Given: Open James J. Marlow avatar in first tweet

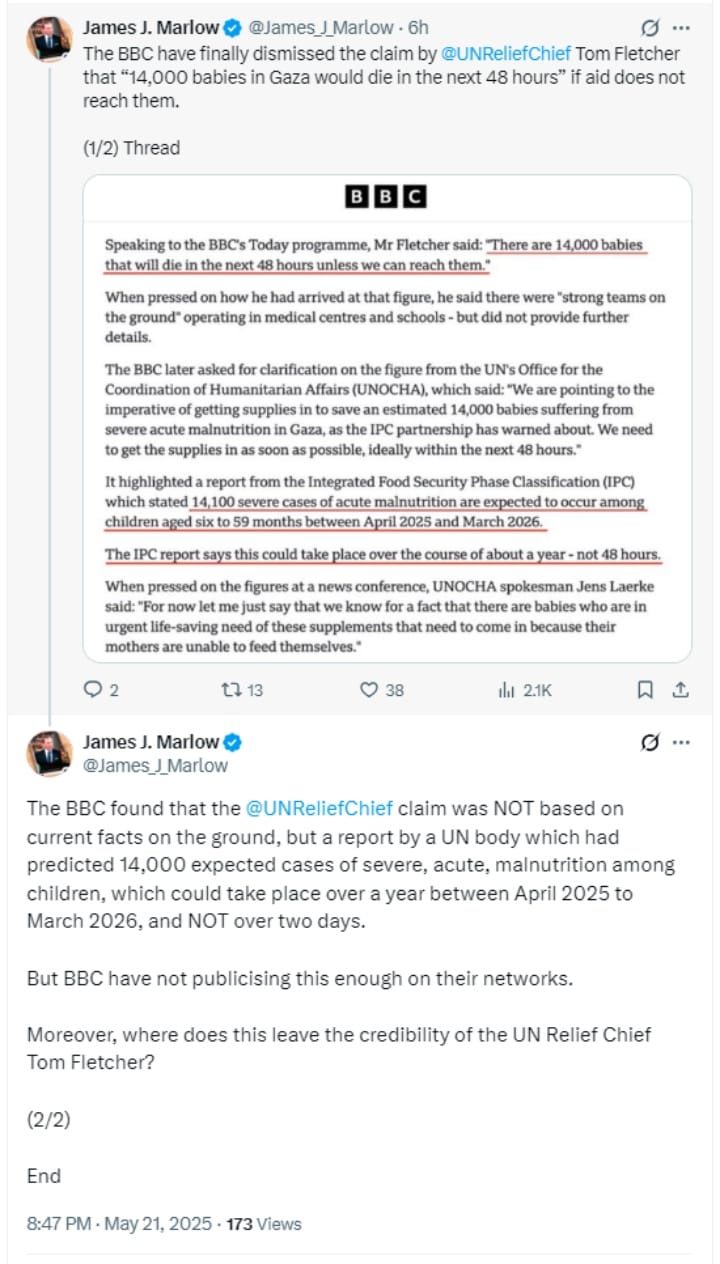Looking at the screenshot, I should pos(49,40).
